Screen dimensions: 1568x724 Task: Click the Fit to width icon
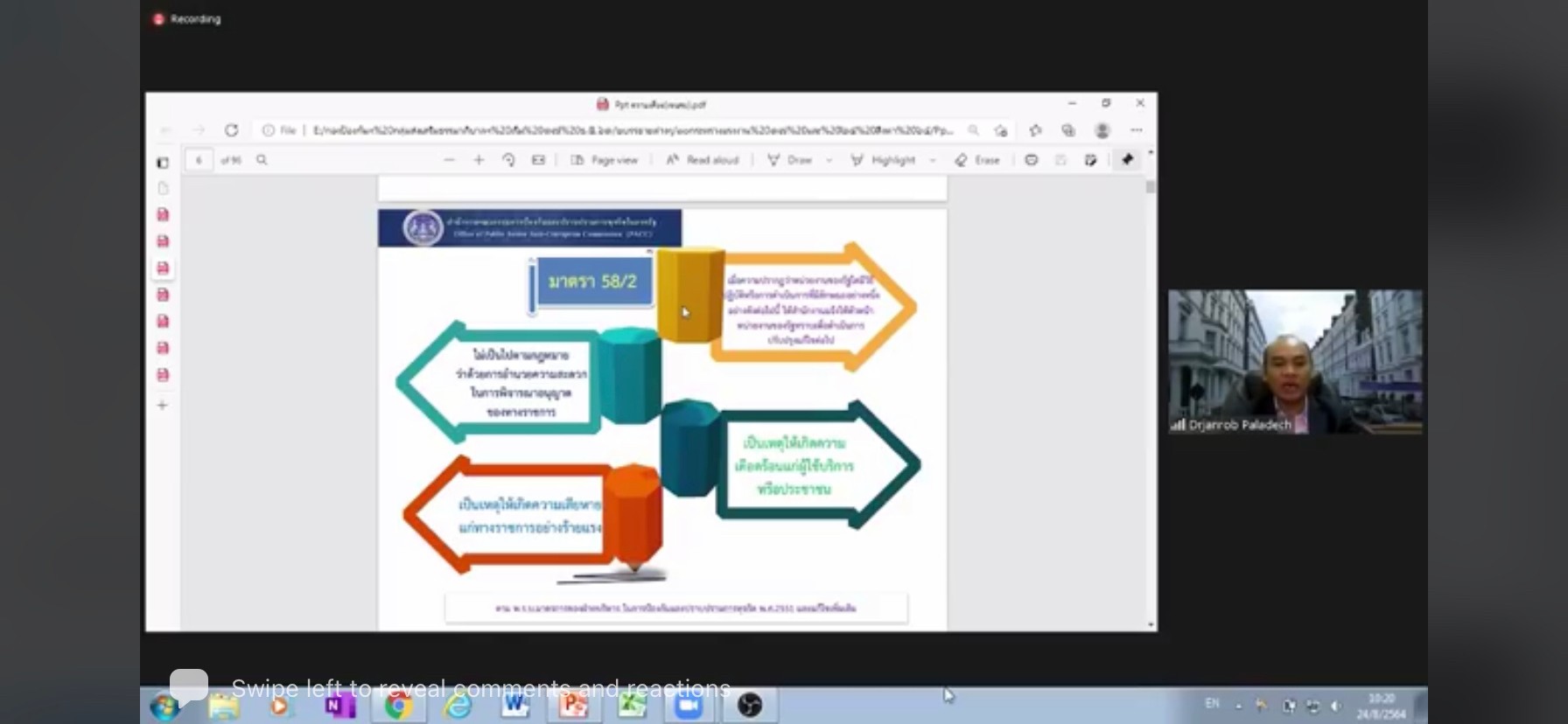538,160
